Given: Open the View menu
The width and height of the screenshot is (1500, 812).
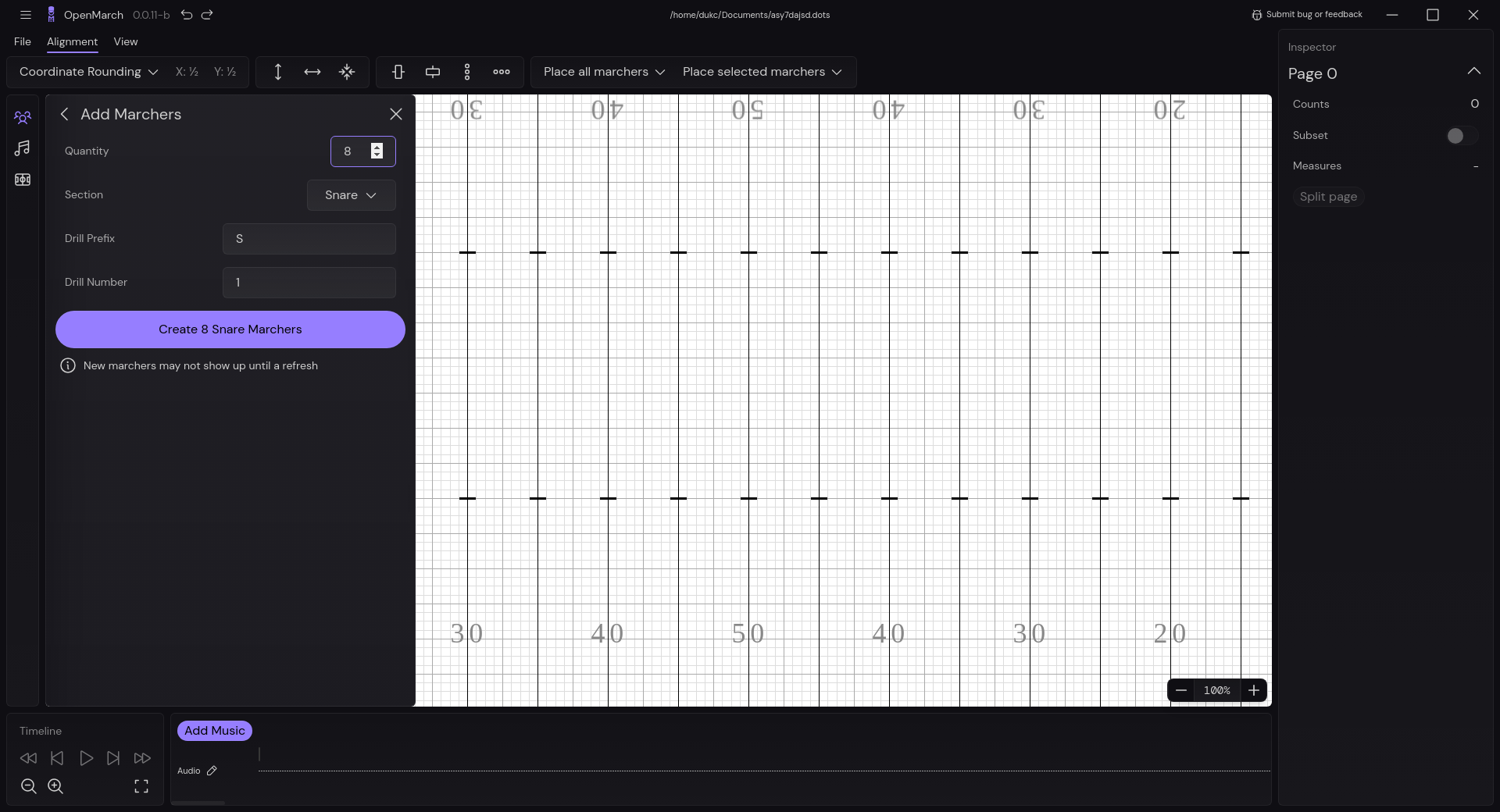Looking at the screenshot, I should coord(126,42).
